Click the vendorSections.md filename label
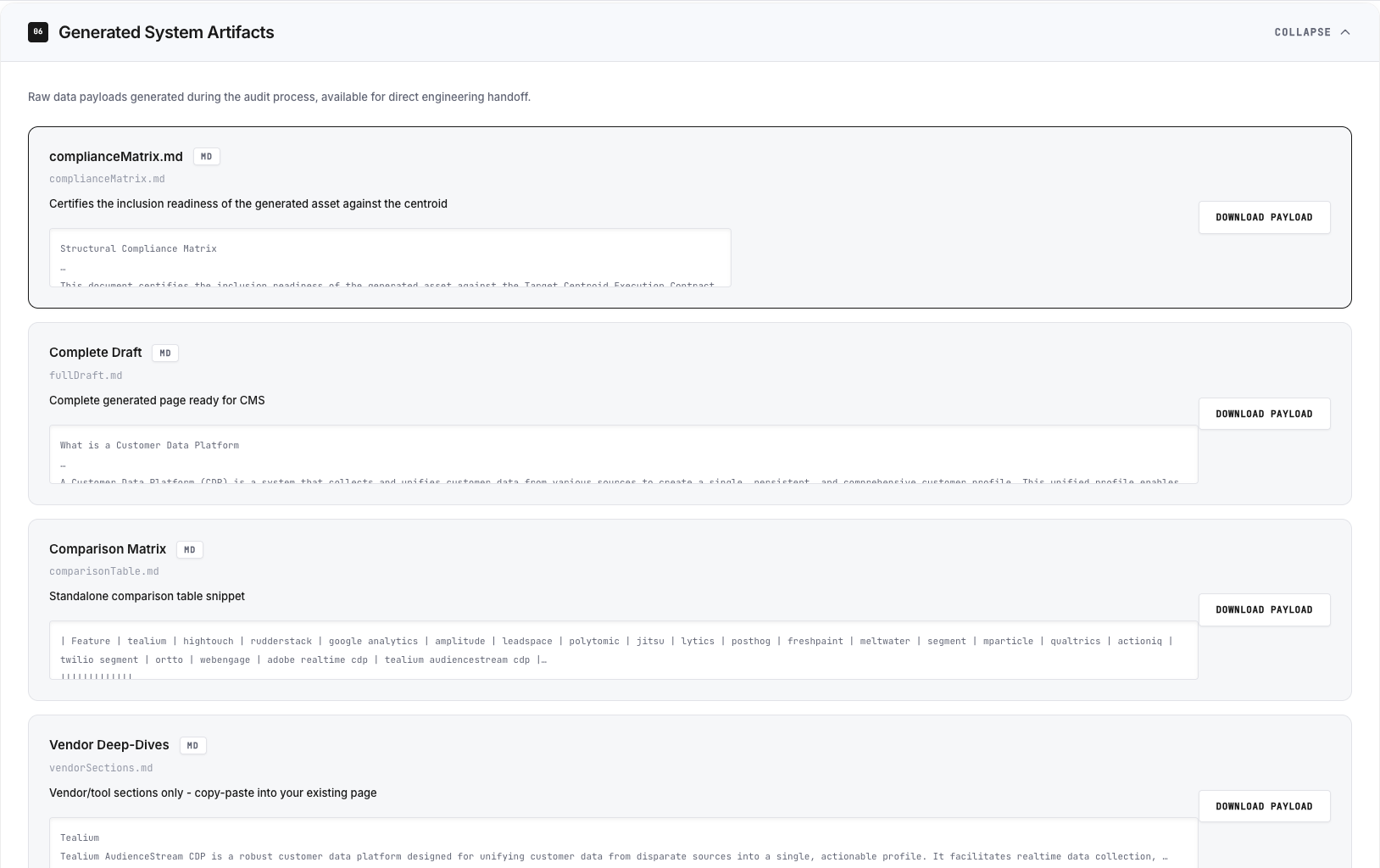 click(x=101, y=768)
